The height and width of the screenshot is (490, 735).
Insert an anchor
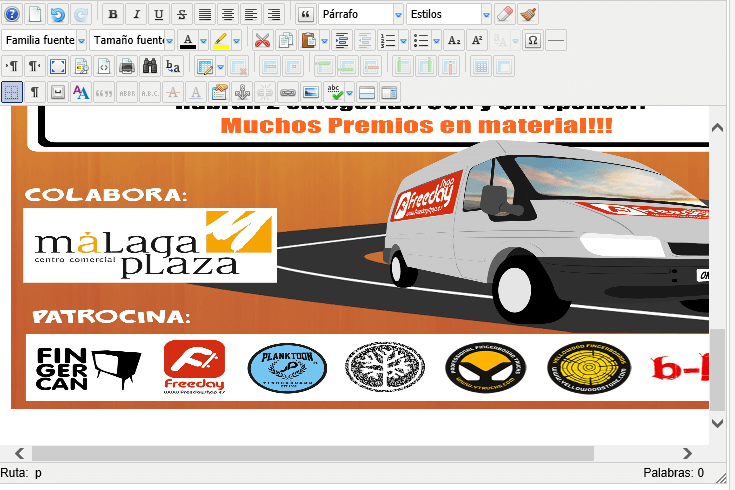(x=242, y=92)
